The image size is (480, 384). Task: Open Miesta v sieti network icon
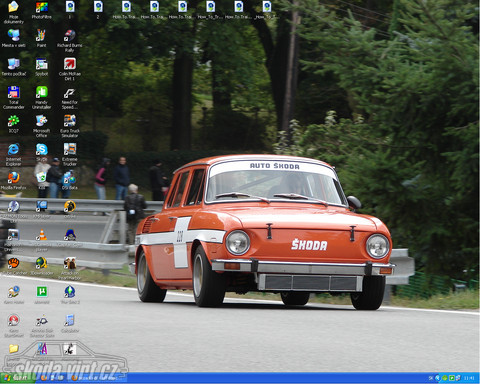13,35
